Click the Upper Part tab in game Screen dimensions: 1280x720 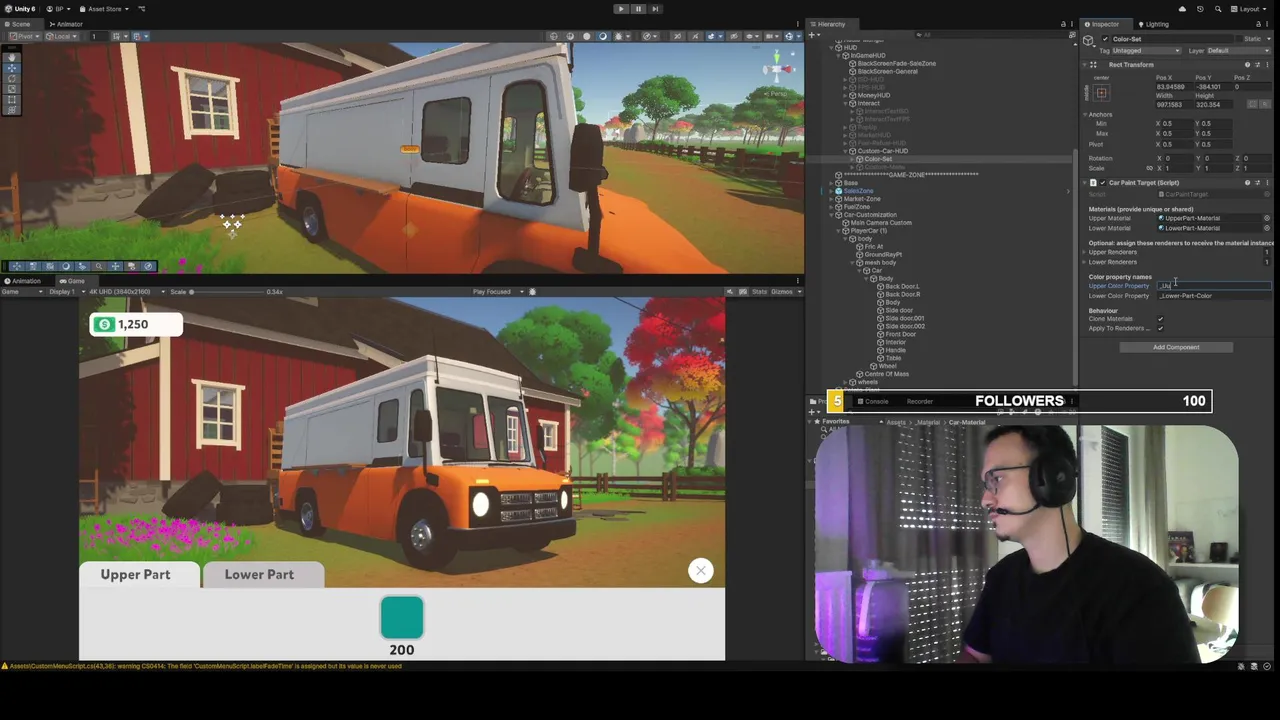(x=139, y=574)
